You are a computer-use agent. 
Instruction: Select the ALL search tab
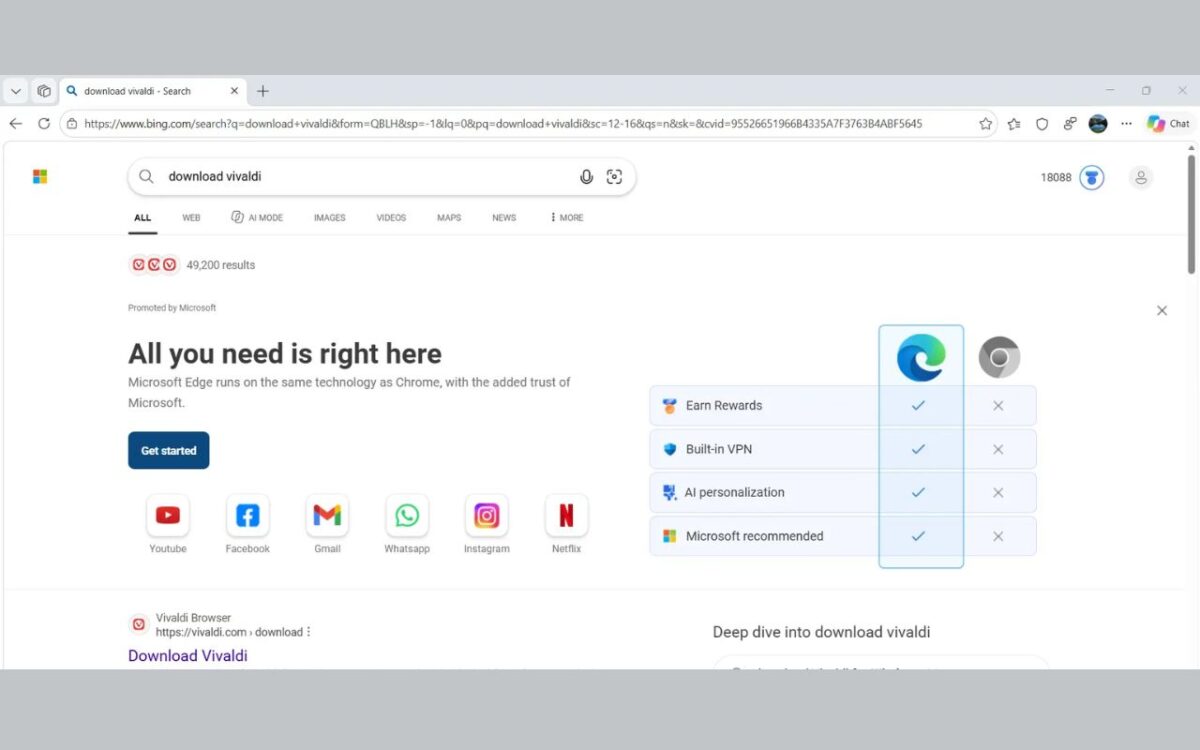pyautogui.click(x=143, y=218)
